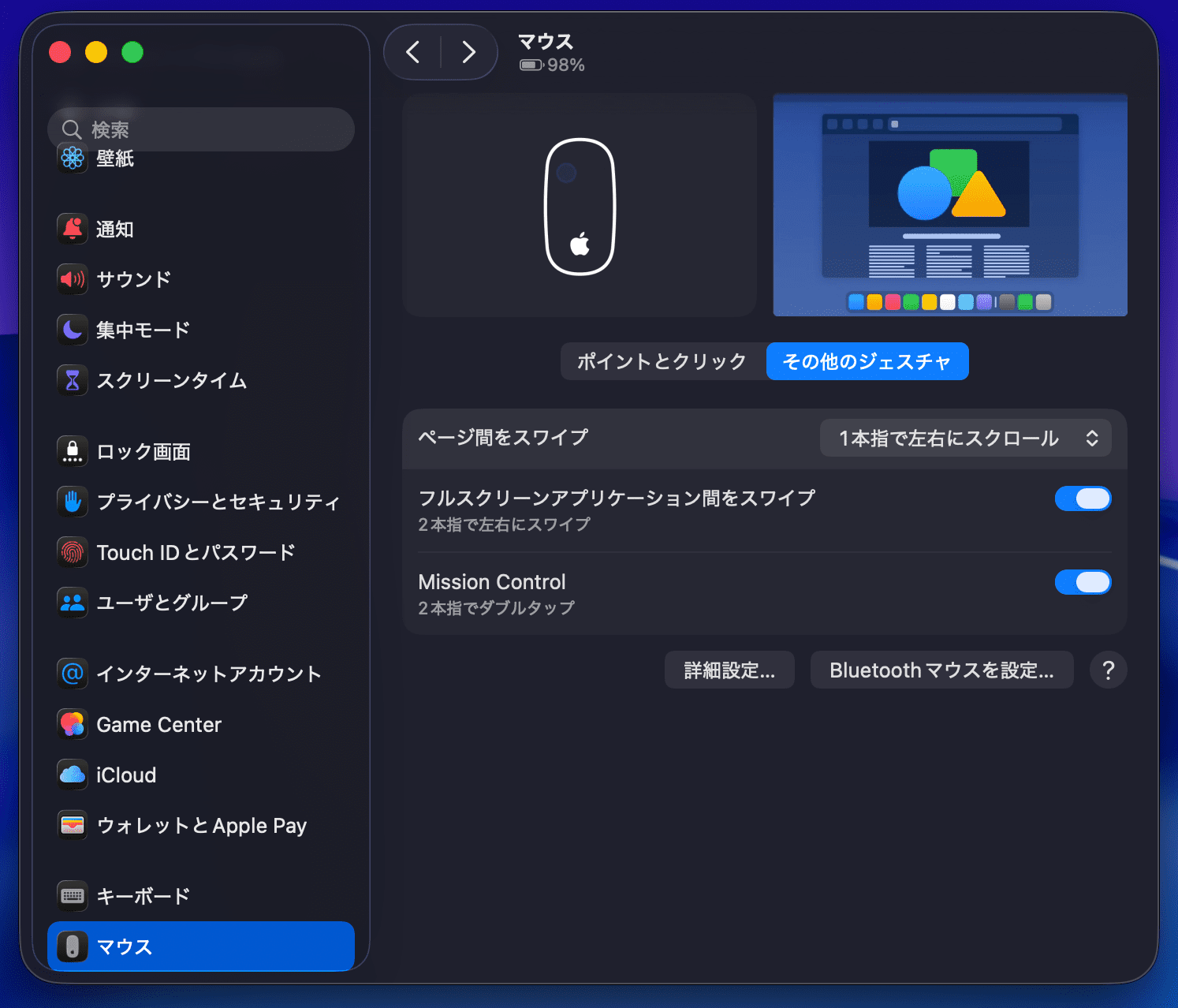
Task: Disable フルスクリーンアプリケーション間をスワイプ toggle
Action: point(1083,498)
